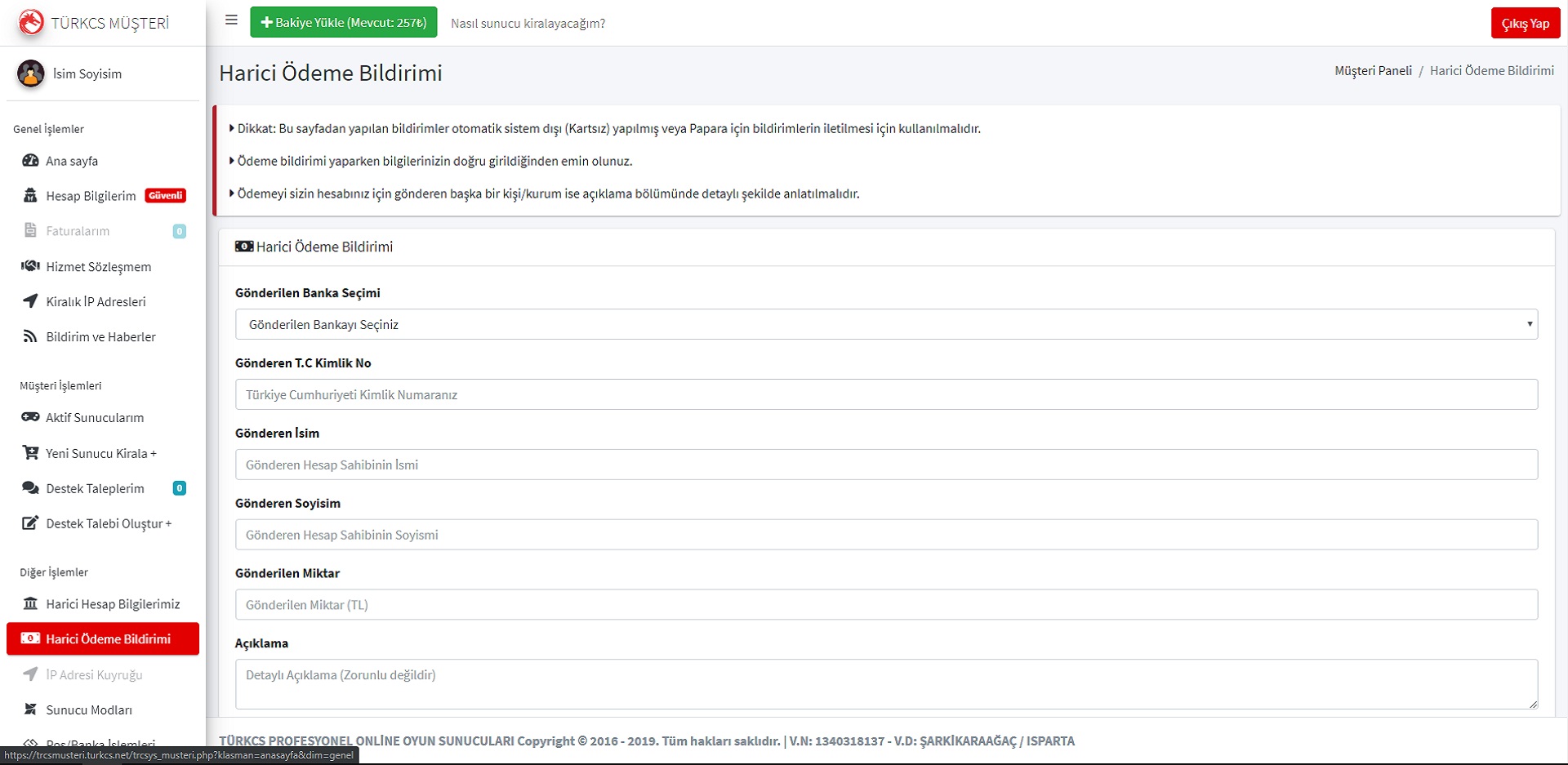The image size is (1568, 765).
Task: Click the TÜRKCS logo icon
Action: [31, 22]
